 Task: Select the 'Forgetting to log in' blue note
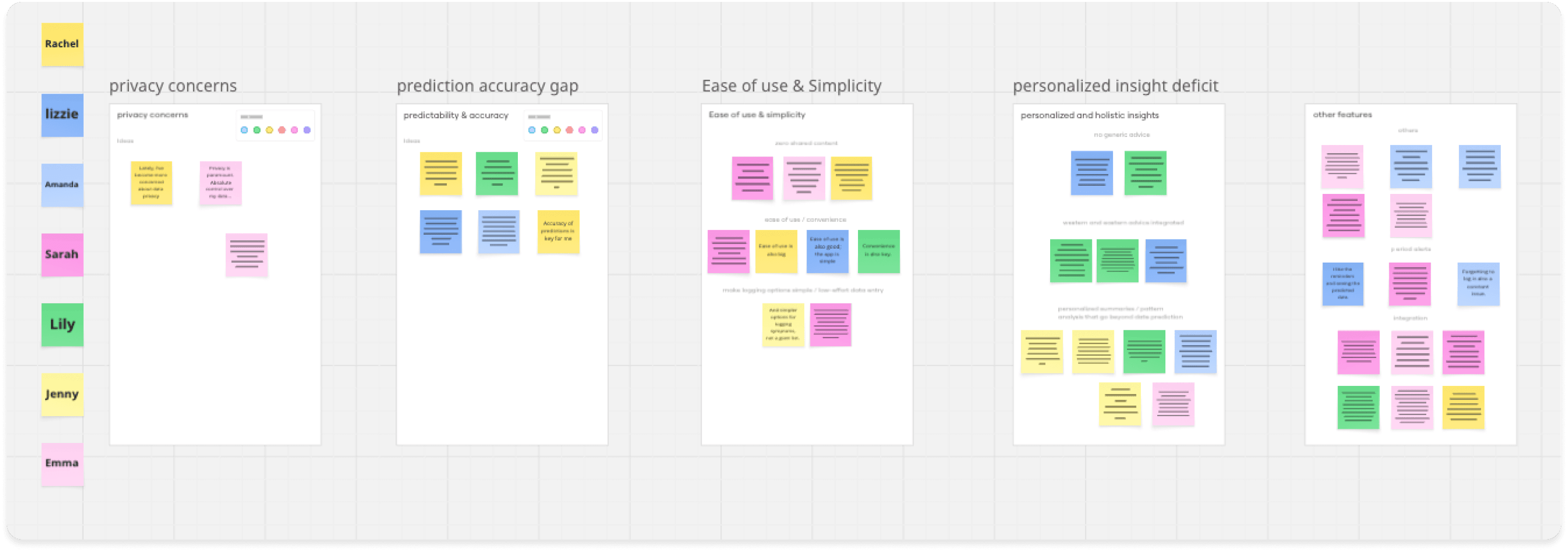tap(1478, 283)
